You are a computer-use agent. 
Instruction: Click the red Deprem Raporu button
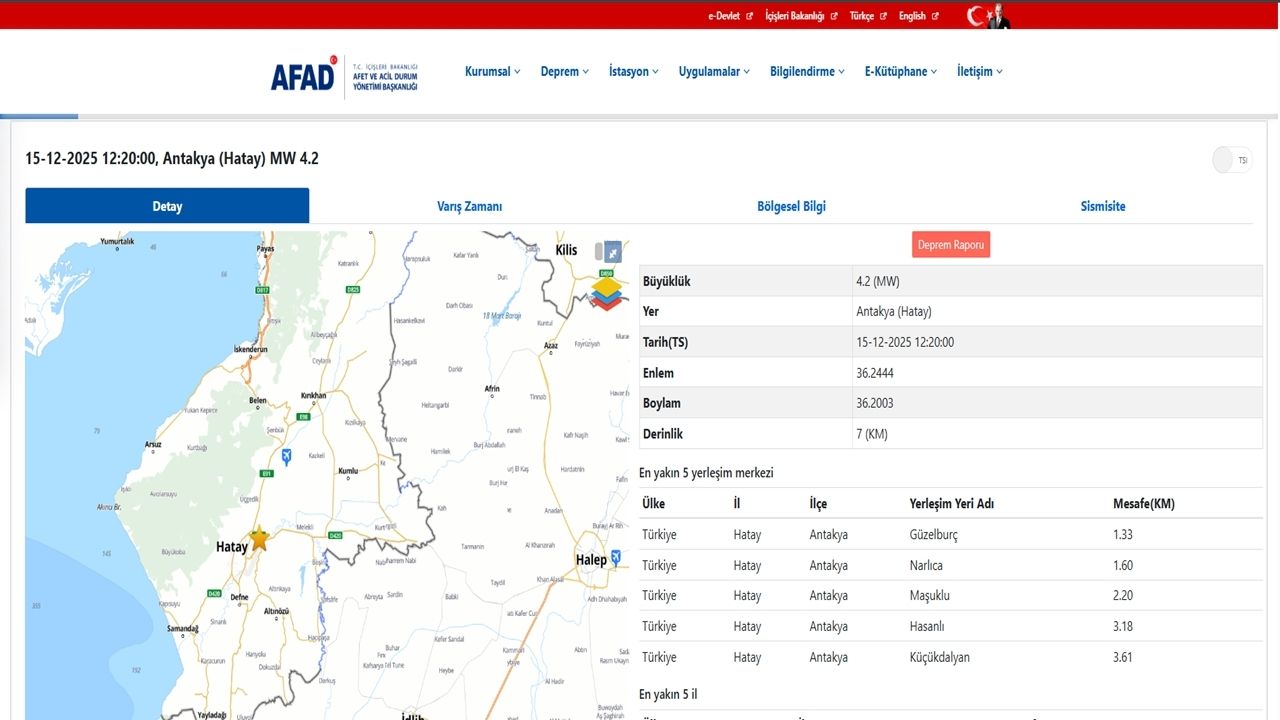coord(950,244)
